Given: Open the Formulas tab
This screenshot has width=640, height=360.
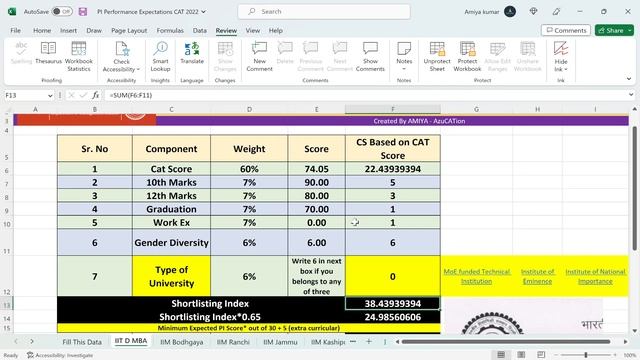Looking at the screenshot, I should click(170, 30).
